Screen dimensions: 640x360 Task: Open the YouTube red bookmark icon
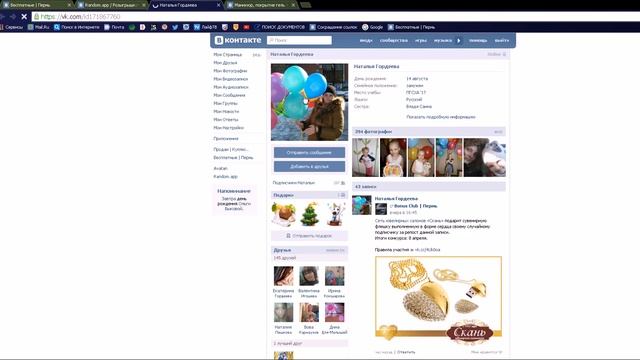[247, 27]
